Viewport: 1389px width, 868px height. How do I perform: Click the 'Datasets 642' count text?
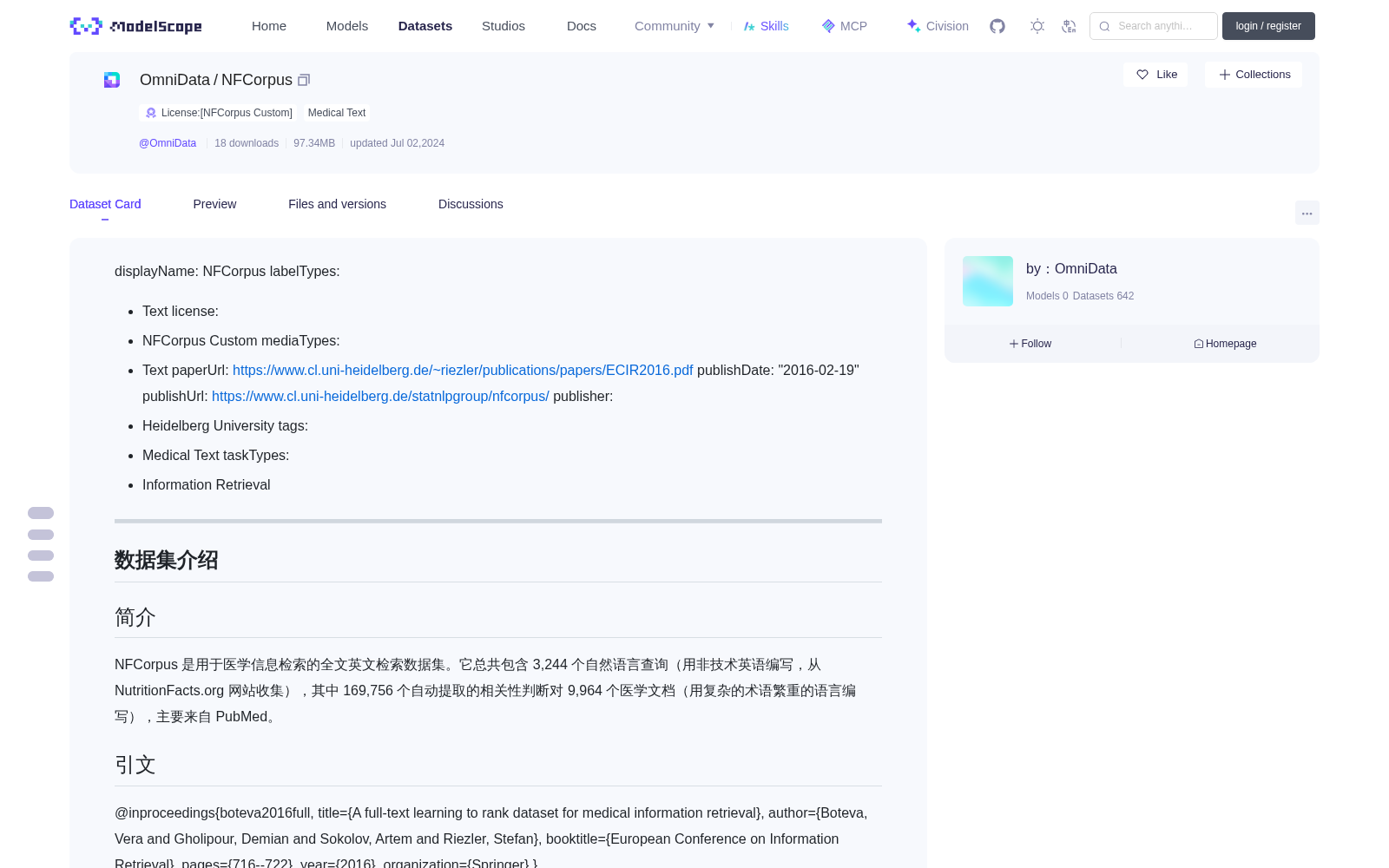coord(1103,296)
